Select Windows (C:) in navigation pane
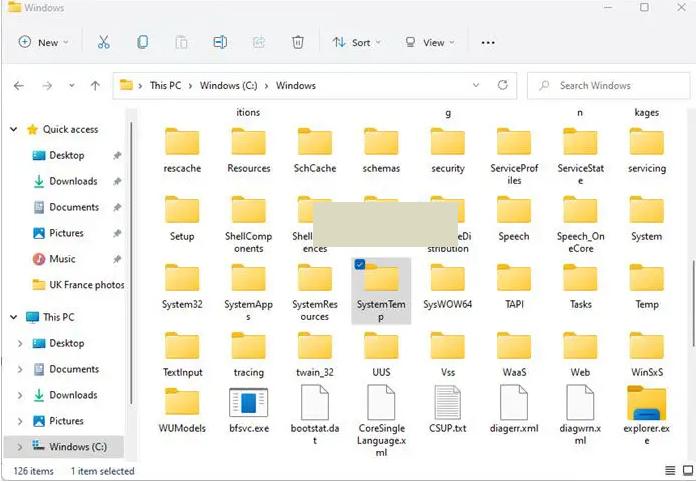This screenshot has width=696, height=482. [x=63, y=446]
